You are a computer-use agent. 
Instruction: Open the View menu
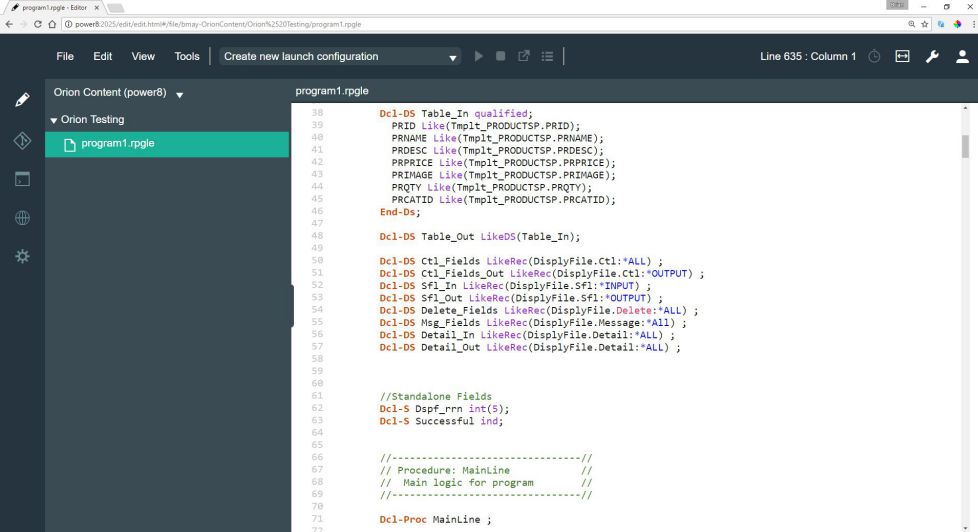(x=143, y=56)
